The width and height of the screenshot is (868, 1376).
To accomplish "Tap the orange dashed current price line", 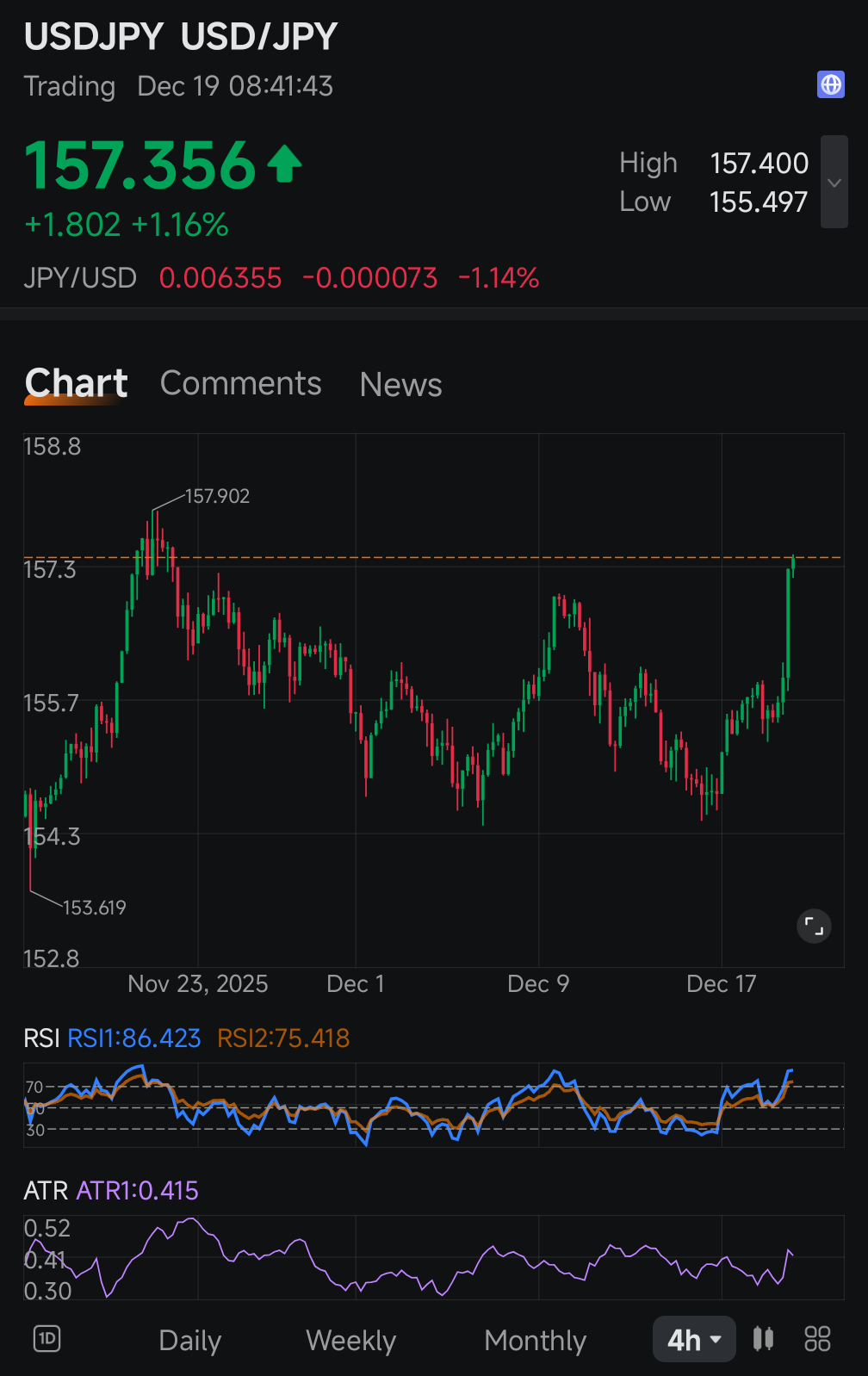I will 433,557.
